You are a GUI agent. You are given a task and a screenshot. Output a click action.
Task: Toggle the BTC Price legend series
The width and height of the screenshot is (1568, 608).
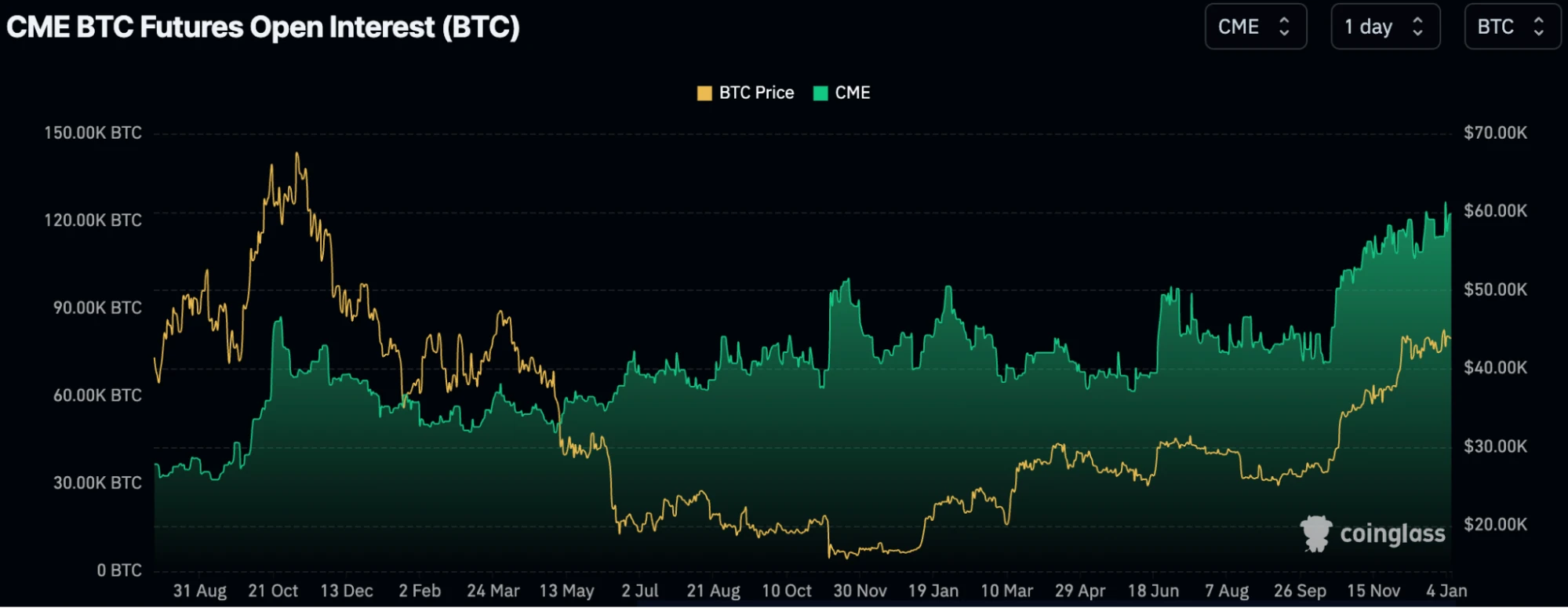(745, 93)
